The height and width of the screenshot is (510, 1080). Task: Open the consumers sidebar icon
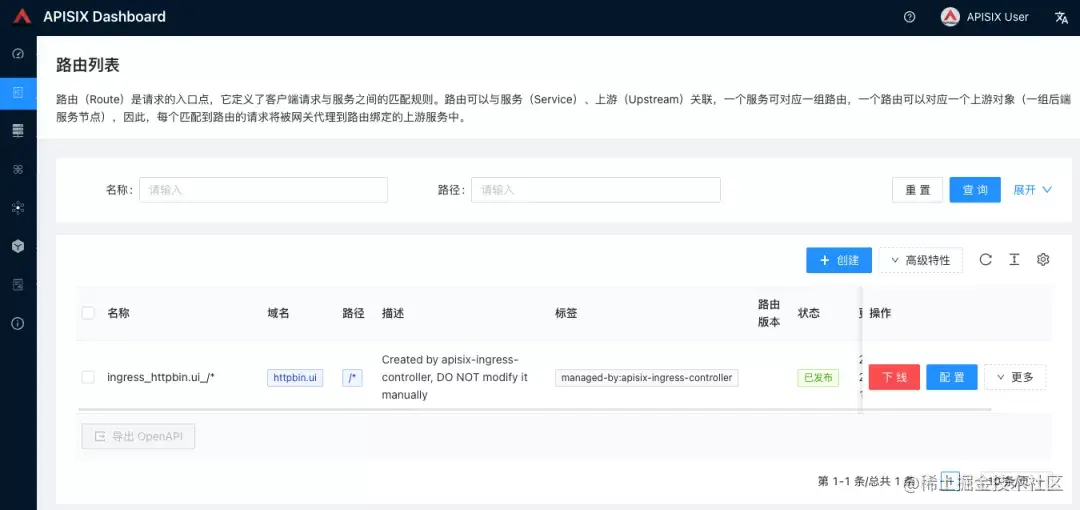coord(19,207)
